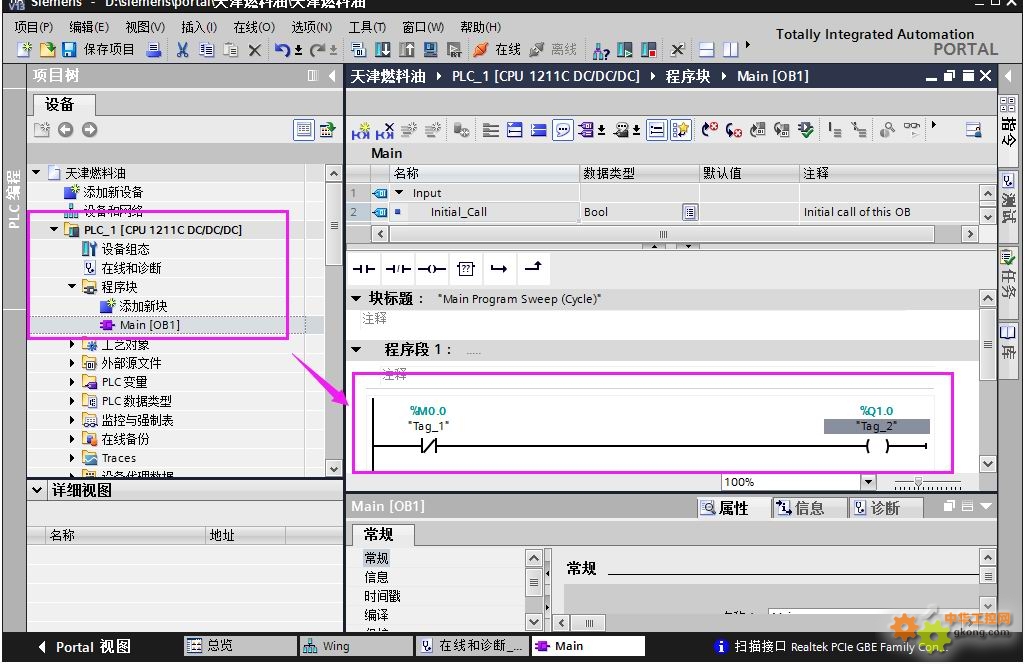Click the Bool data type selector button
This screenshot has height=664, width=1025.
point(690,212)
